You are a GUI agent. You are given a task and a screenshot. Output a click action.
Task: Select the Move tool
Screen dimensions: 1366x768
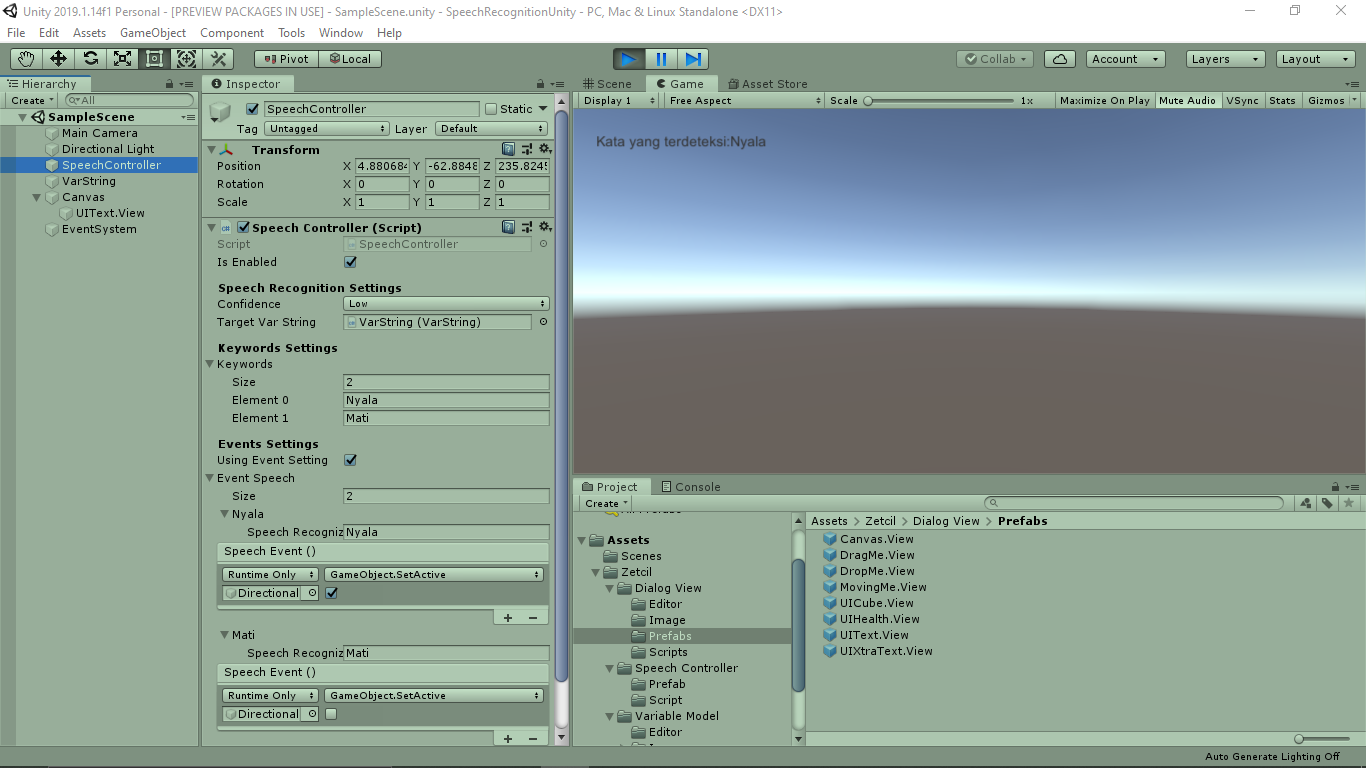57,58
